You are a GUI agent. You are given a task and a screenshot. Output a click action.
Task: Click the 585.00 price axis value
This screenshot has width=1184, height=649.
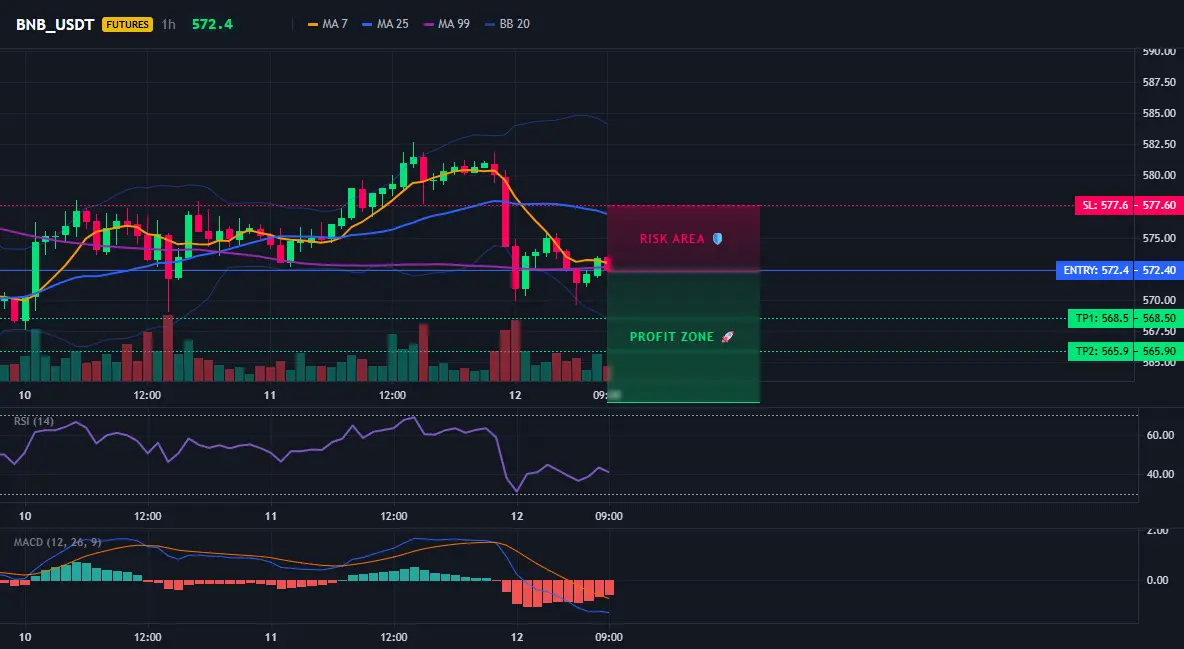[1159, 113]
